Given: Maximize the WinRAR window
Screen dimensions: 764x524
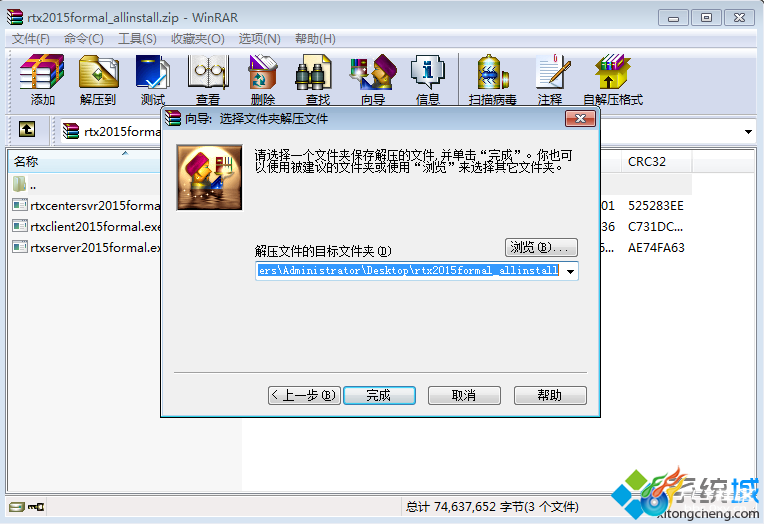Looking at the screenshot, I should click(706, 18).
